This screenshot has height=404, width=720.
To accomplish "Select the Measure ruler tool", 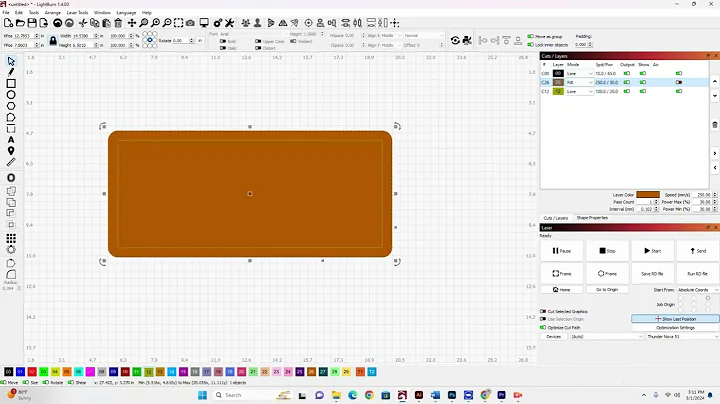I will [11, 162].
